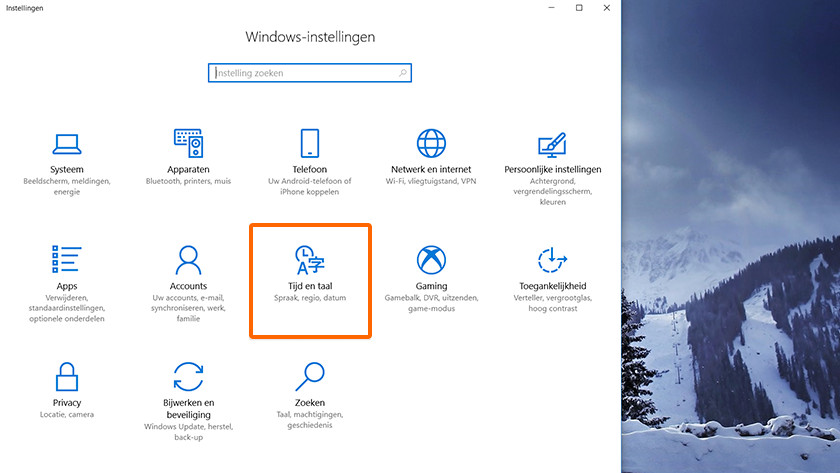Close the Instellingen window
Viewport: 840px width, 473px height.
(606, 8)
